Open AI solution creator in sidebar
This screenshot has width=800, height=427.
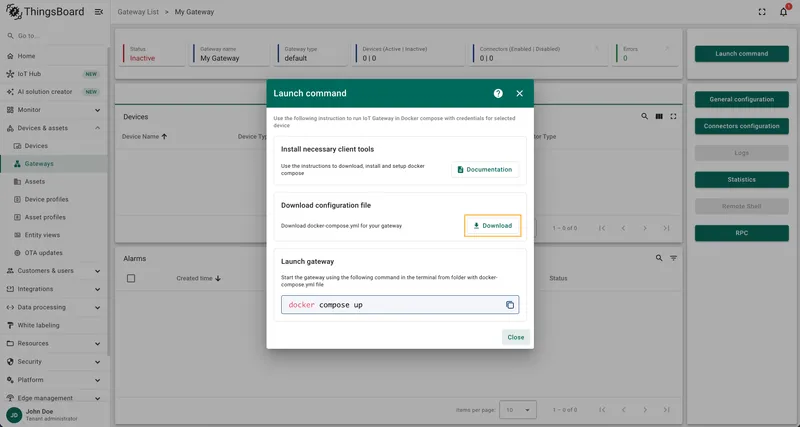click(x=54, y=92)
